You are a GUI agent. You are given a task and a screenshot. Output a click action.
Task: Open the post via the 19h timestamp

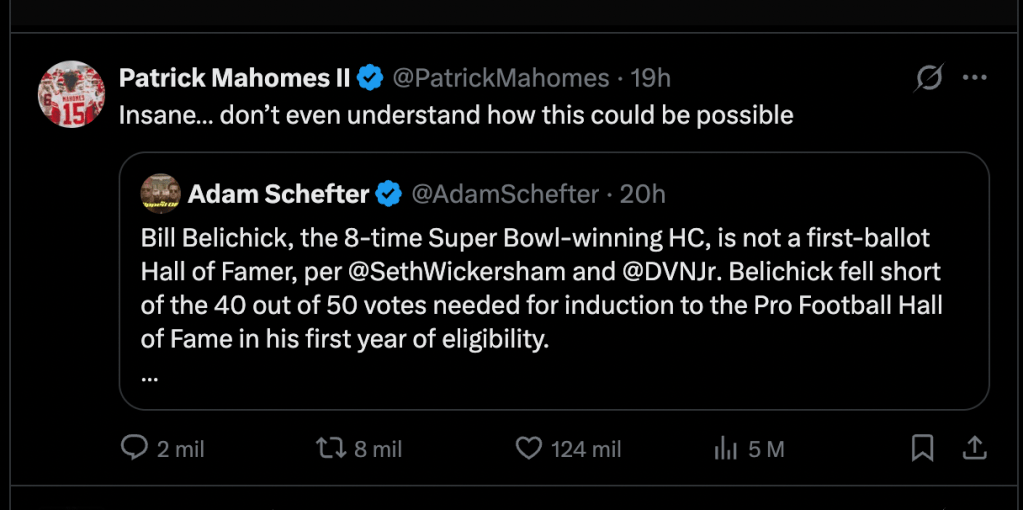coord(651,78)
